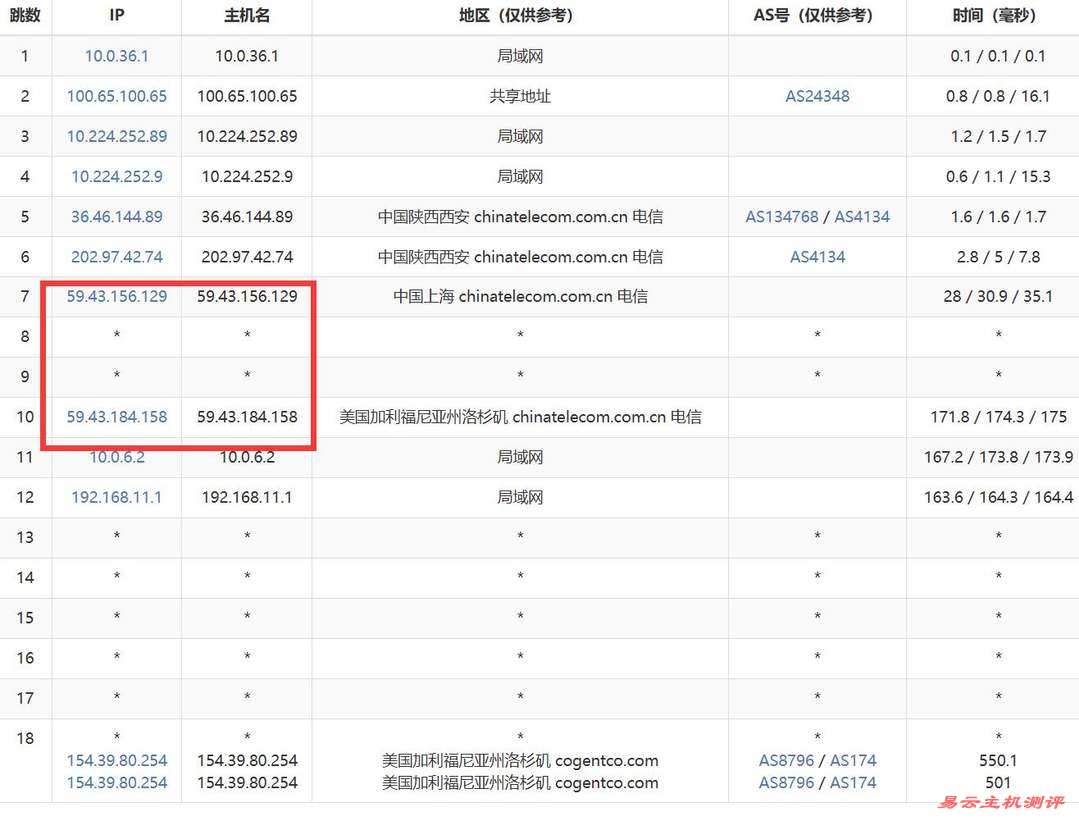Open the blue 10.224.252.9 IP link
1079x821 pixels.
tap(116, 176)
